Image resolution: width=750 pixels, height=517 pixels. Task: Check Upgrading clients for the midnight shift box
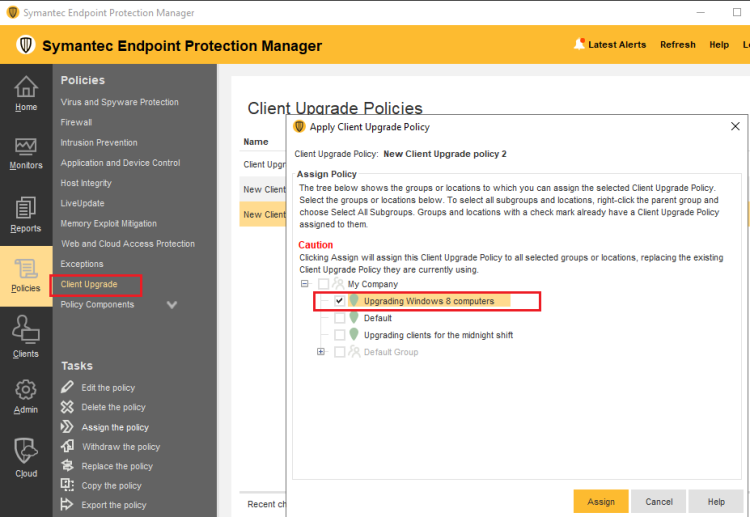point(340,335)
